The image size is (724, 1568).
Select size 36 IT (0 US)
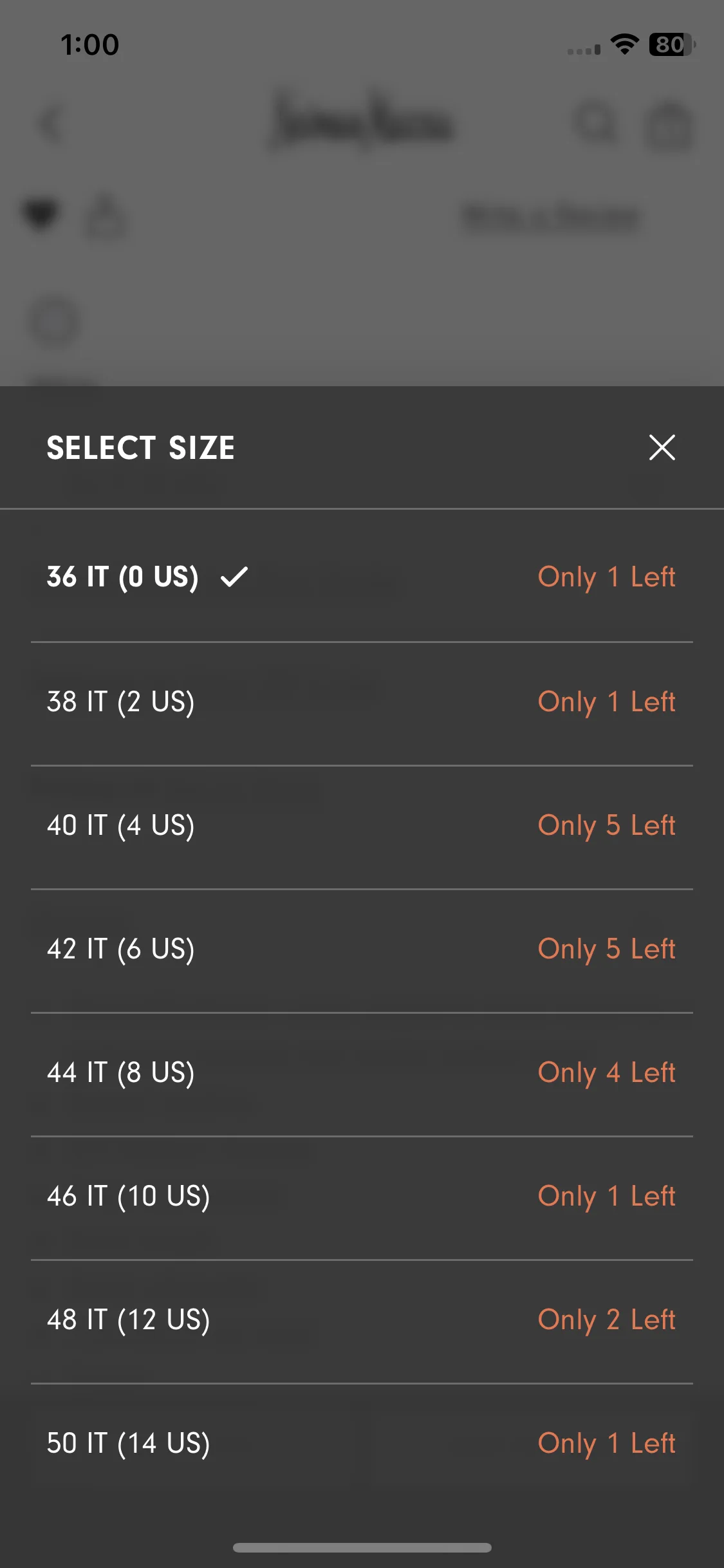[x=362, y=577]
